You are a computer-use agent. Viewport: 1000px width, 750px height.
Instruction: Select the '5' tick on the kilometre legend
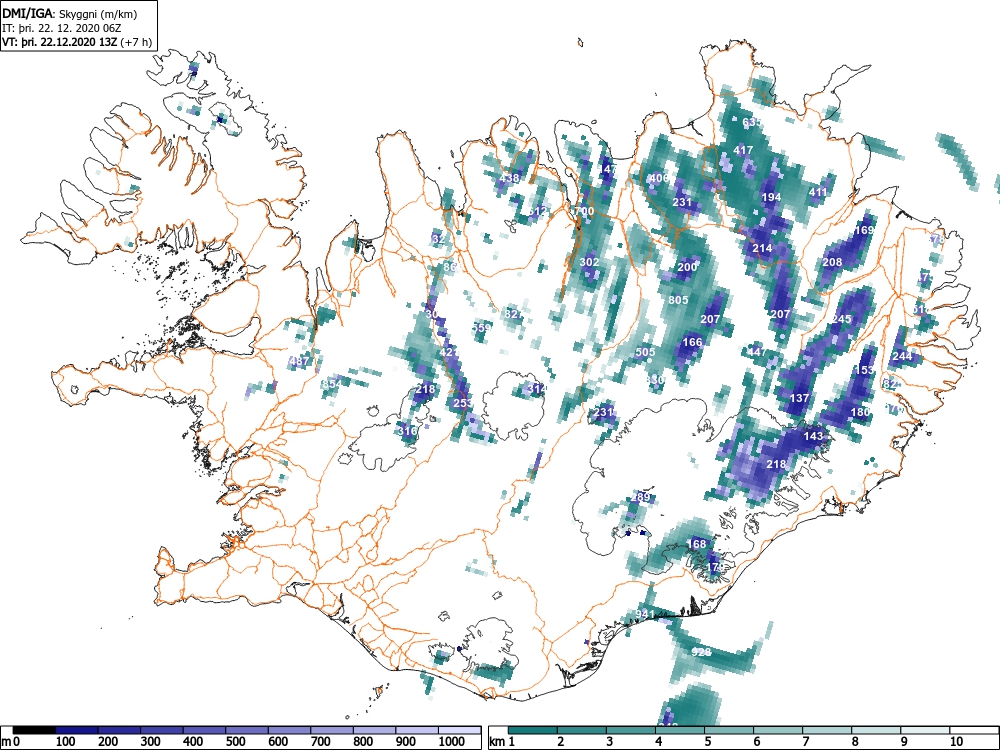point(707,742)
